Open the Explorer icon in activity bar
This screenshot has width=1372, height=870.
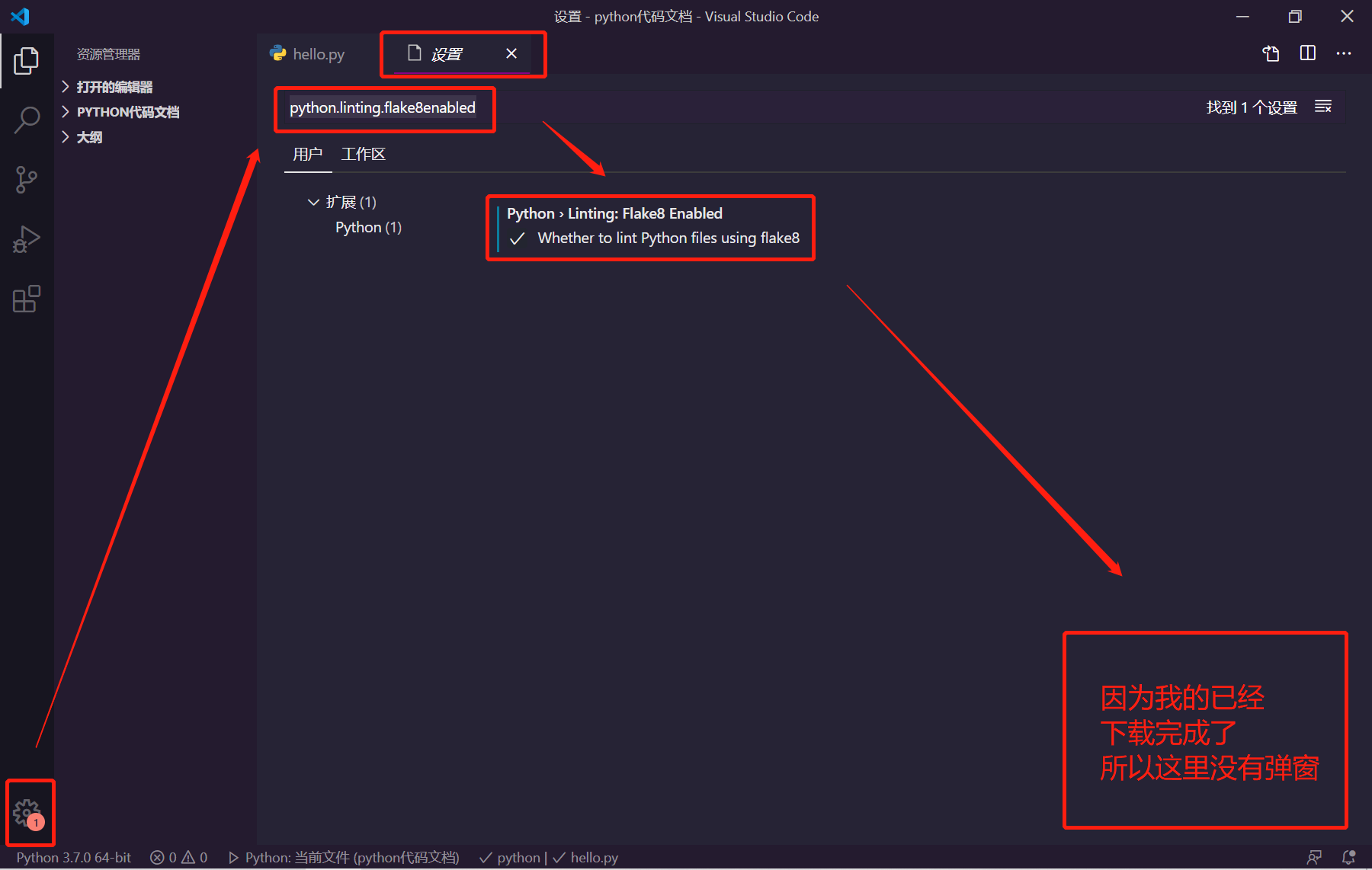(27, 61)
